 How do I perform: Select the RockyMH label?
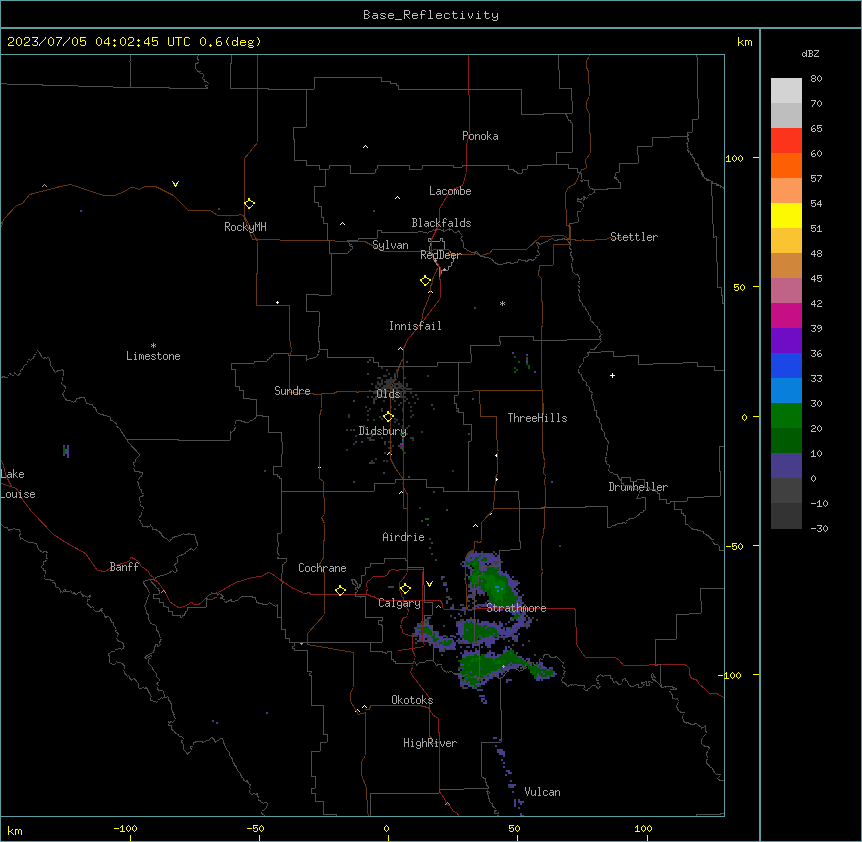[245, 227]
